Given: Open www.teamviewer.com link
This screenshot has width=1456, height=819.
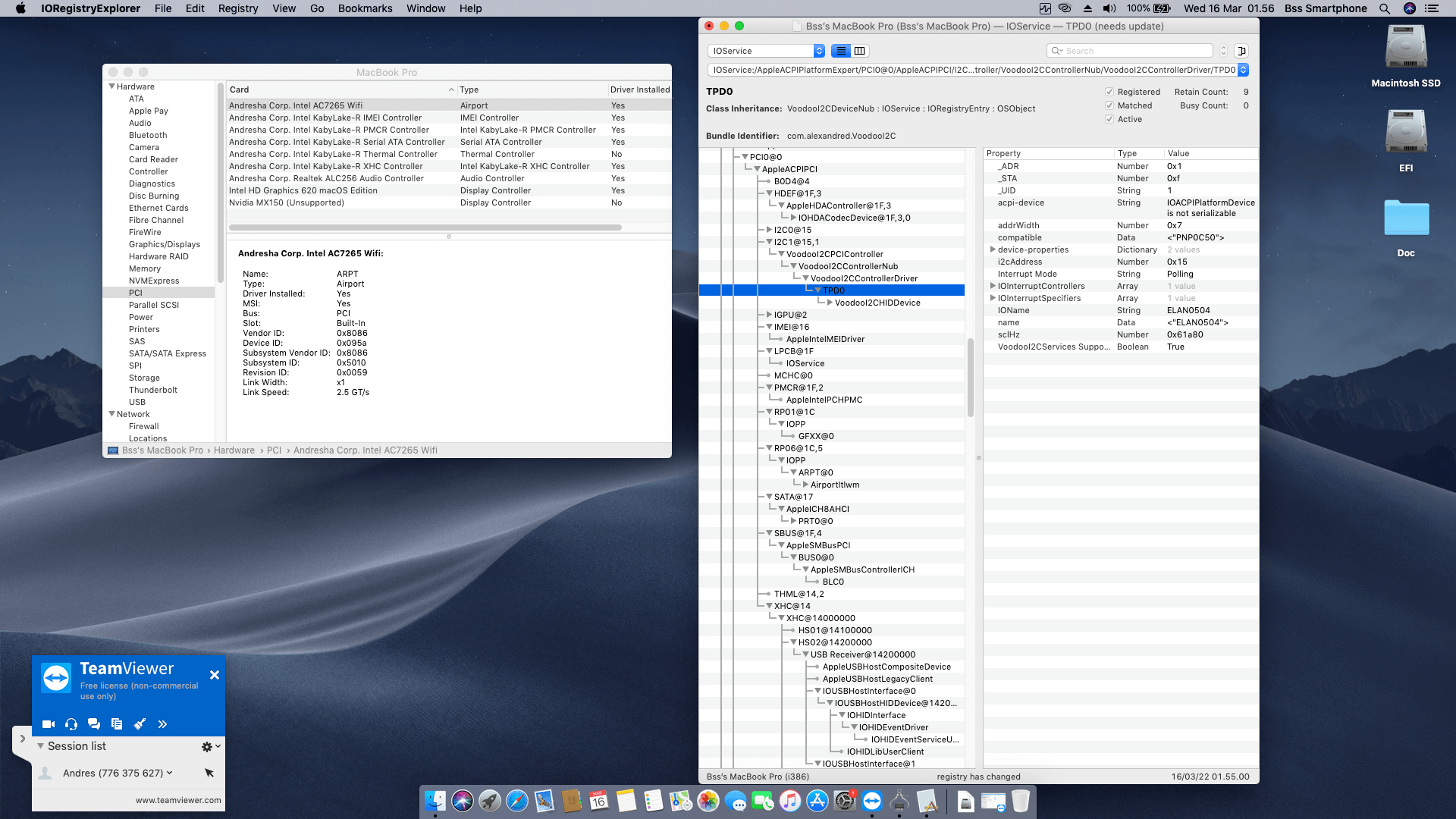Looking at the screenshot, I should point(178,800).
